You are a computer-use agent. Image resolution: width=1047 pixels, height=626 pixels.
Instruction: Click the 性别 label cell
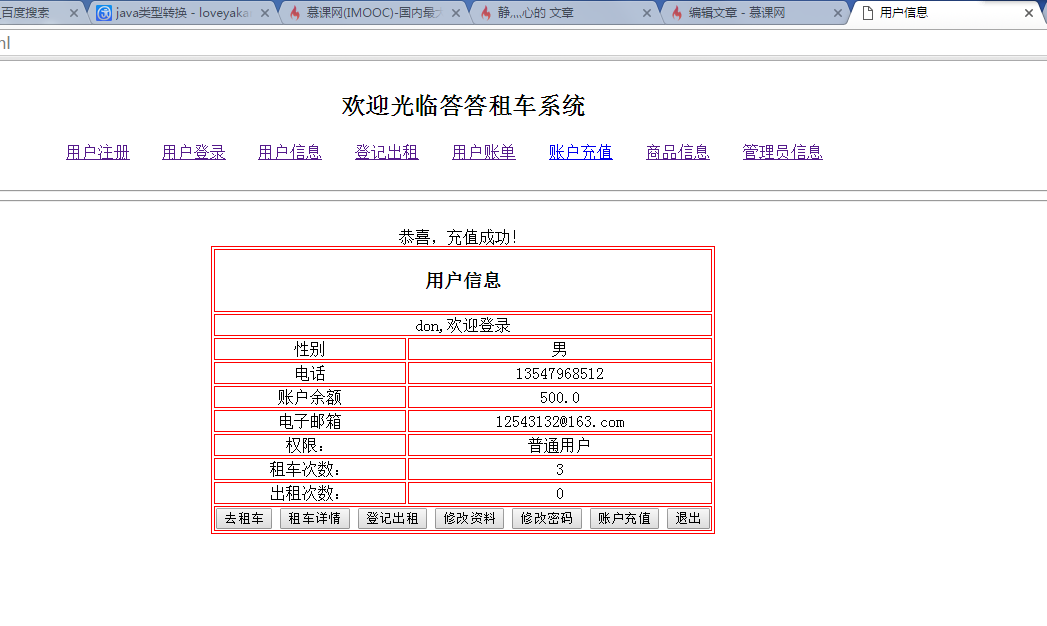pos(310,349)
